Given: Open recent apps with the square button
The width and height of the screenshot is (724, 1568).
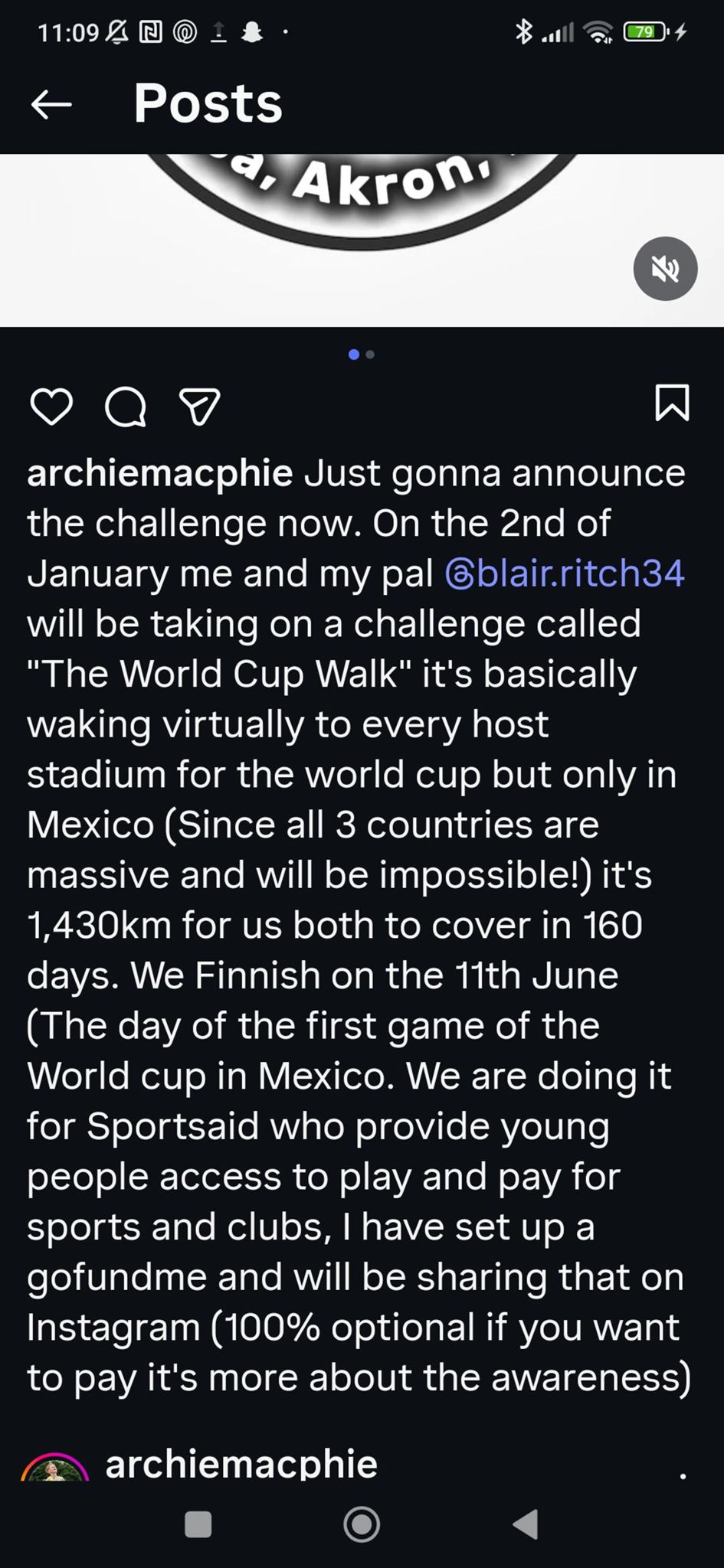Looking at the screenshot, I should [x=198, y=1524].
